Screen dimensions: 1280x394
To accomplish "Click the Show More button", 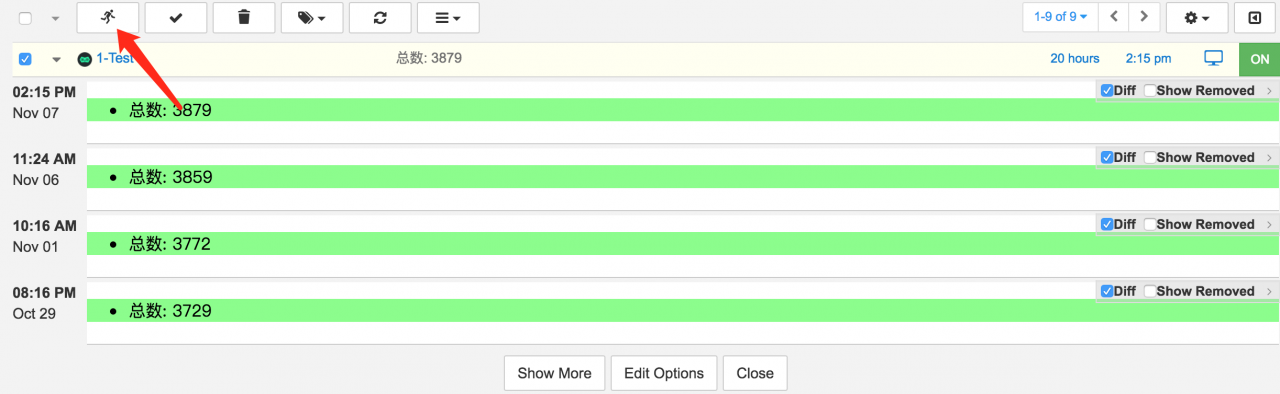I will pyautogui.click(x=554, y=373).
